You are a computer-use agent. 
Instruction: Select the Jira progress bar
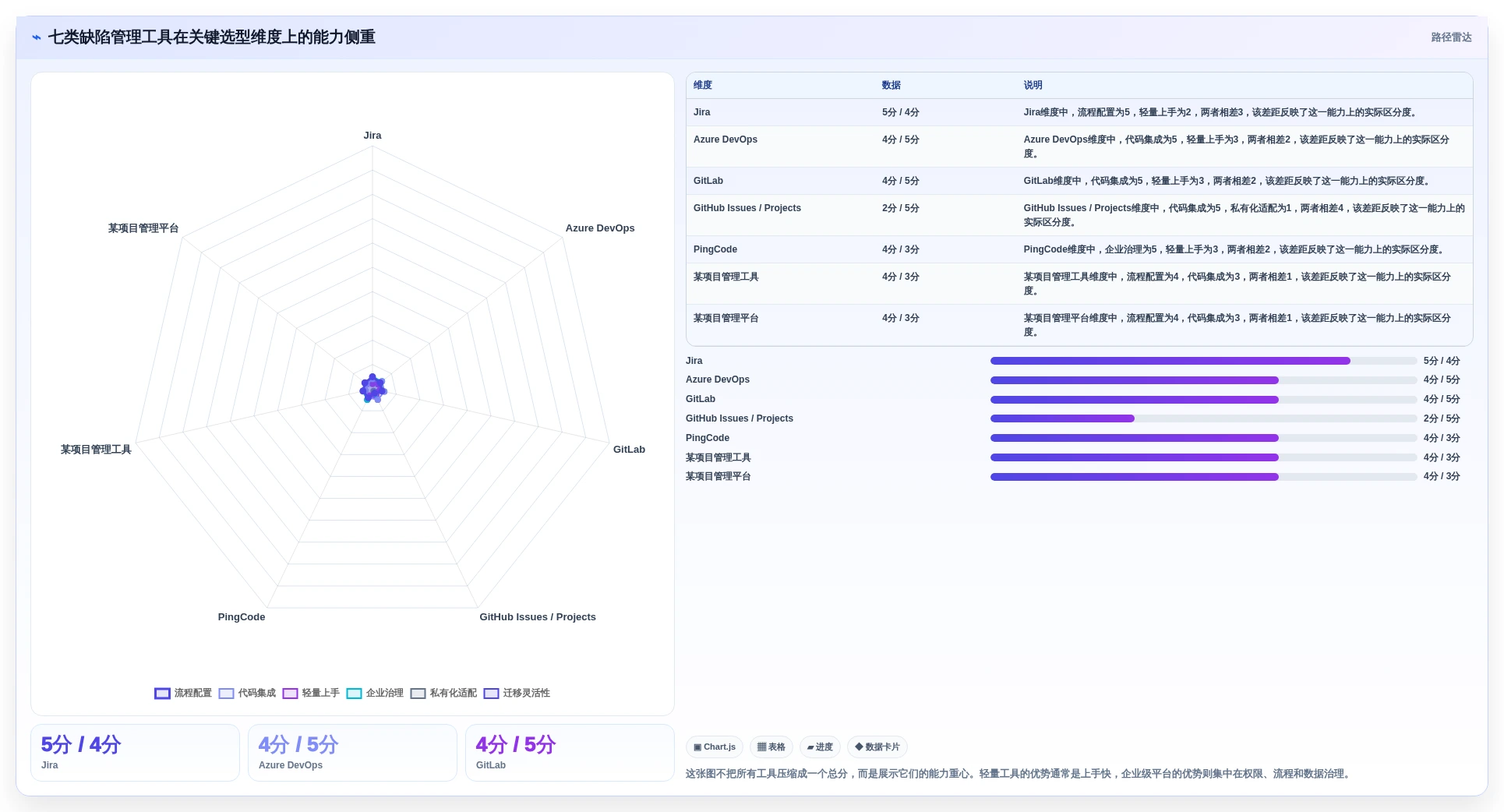click(x=1203, y=361)
